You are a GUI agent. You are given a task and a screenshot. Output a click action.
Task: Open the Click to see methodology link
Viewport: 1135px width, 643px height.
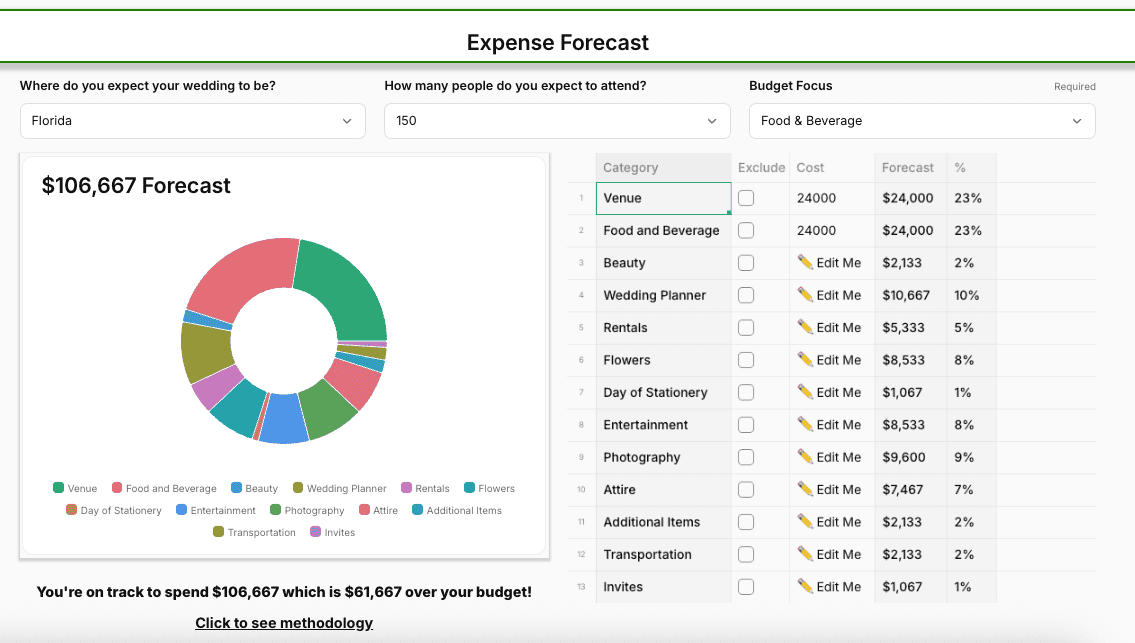click(x=284, y=623)
